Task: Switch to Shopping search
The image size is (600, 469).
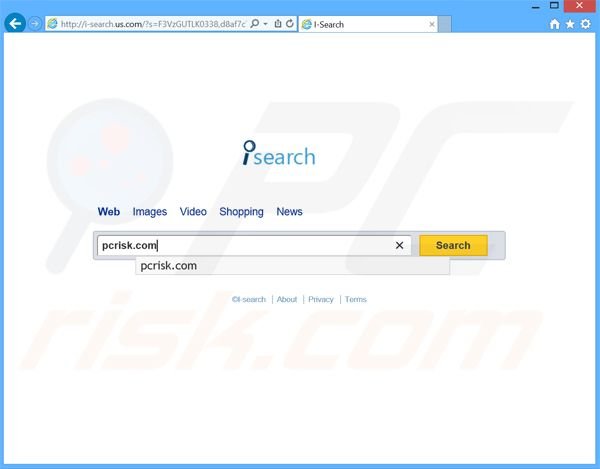Action: pyautogui.click(x=241, y=212)
